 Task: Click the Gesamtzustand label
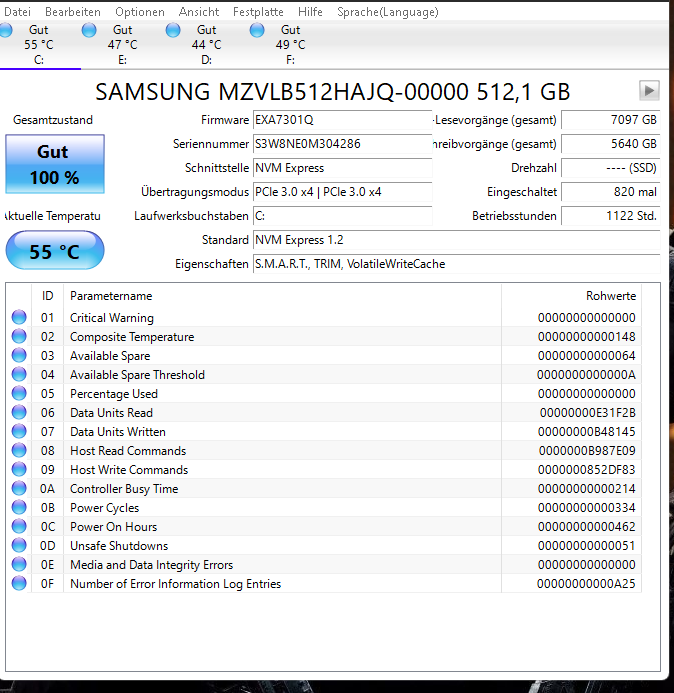pos(53,120)
